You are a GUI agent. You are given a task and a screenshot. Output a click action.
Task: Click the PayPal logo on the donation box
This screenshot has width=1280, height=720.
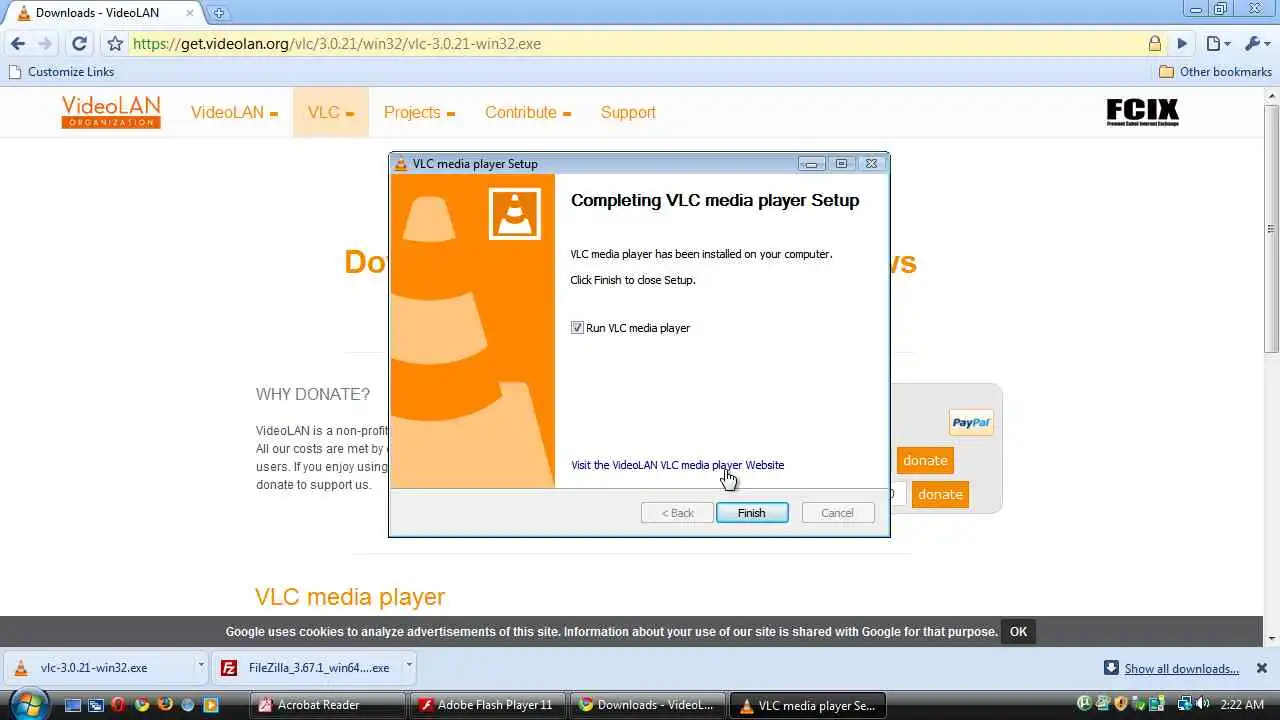(971, 422)
